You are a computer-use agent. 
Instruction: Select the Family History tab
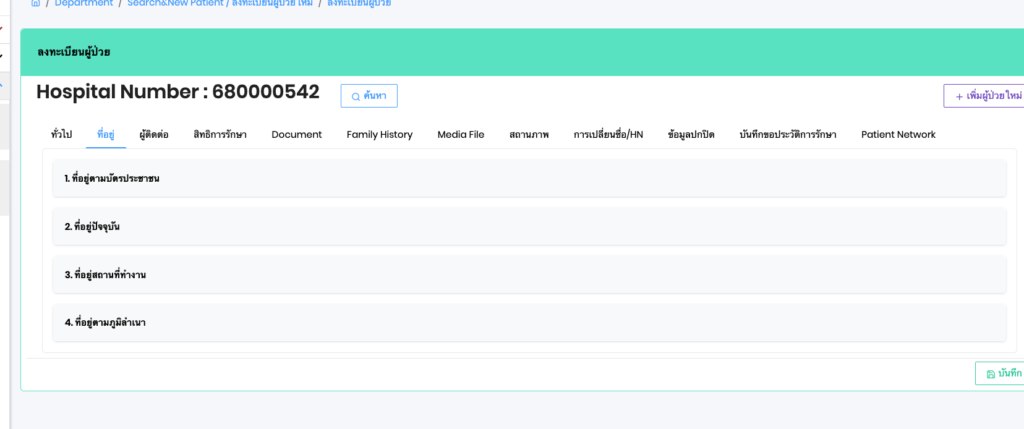click(379, 134)
